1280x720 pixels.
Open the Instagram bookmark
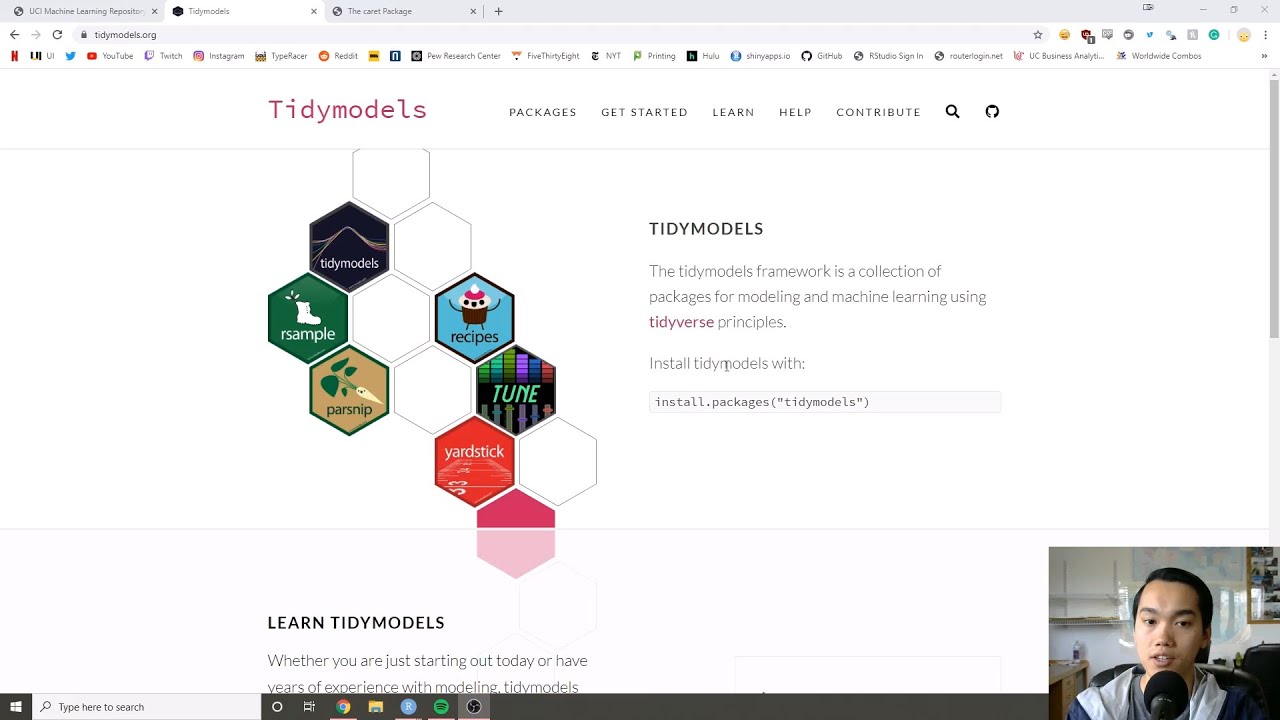point(219,56)
